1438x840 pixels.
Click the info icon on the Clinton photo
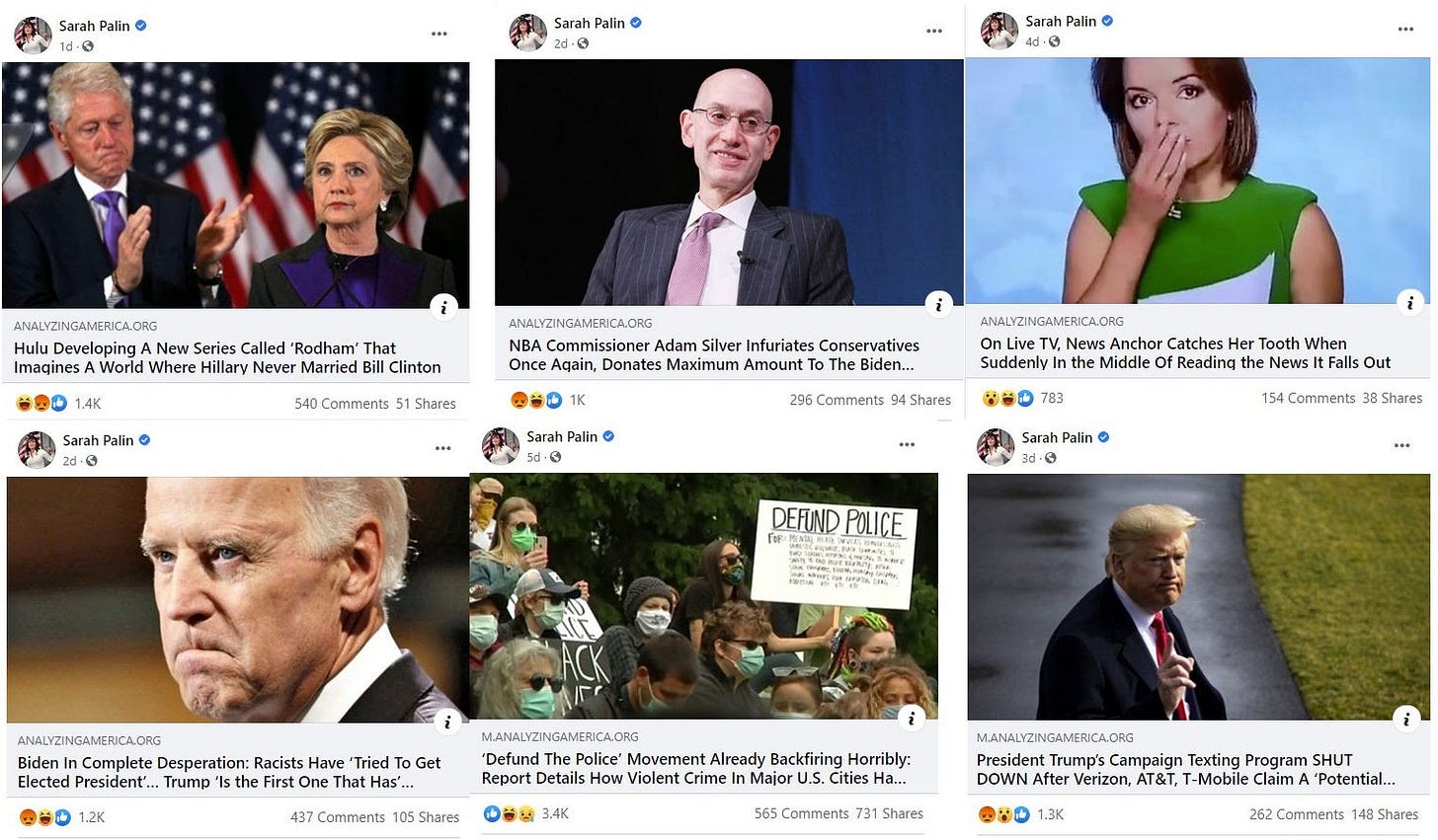(443, 307)
